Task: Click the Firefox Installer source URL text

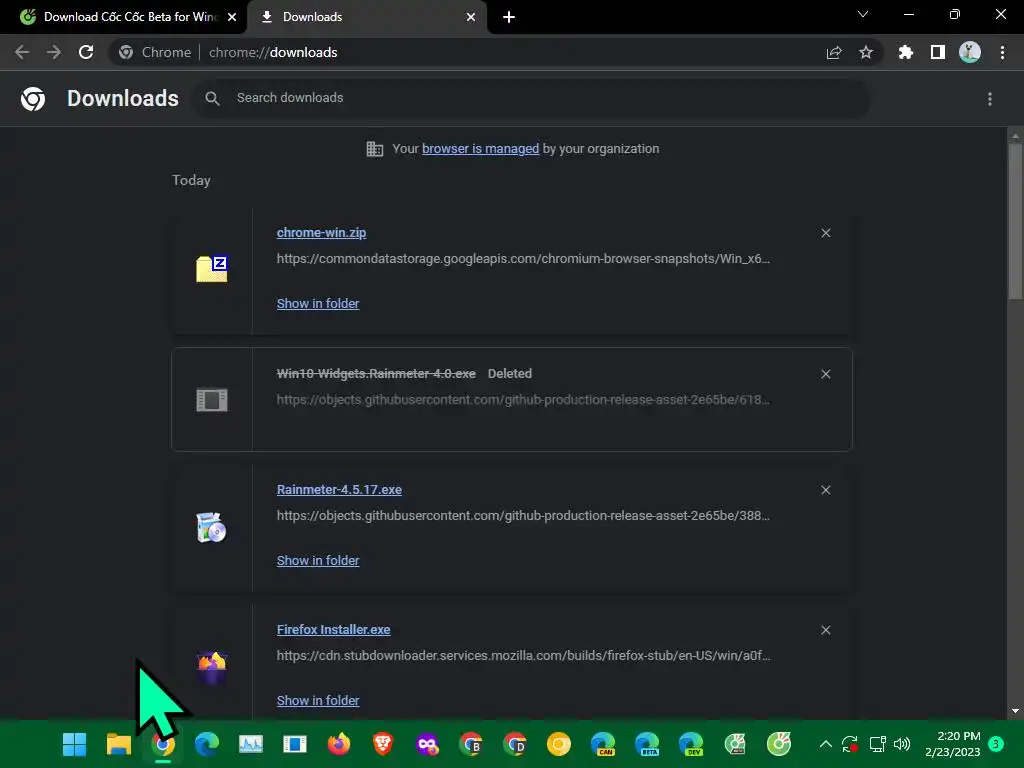Action: [523, 656]
